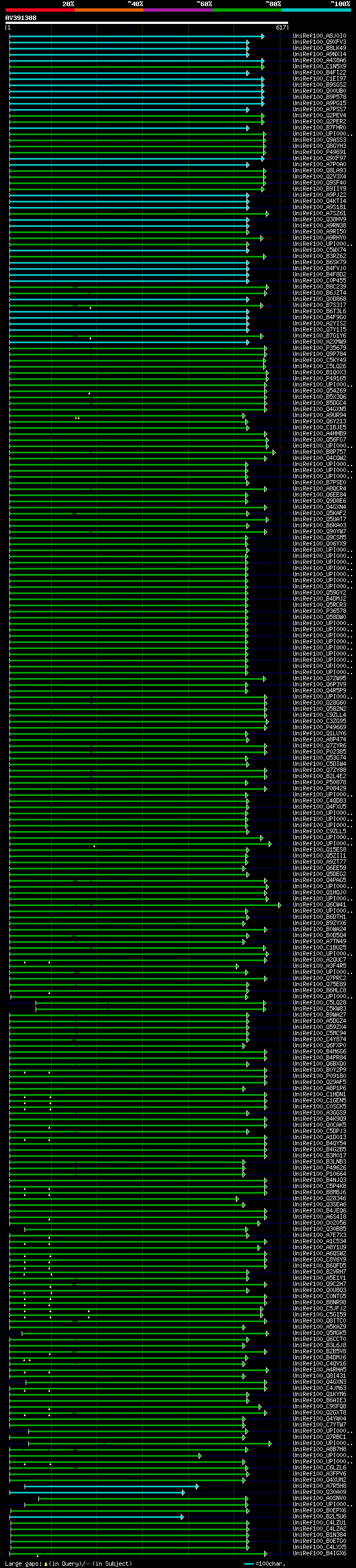Click the UniRef100_C5WX74 label
Viewport: 356px width, 1568px height.
[x=319, y=250]
